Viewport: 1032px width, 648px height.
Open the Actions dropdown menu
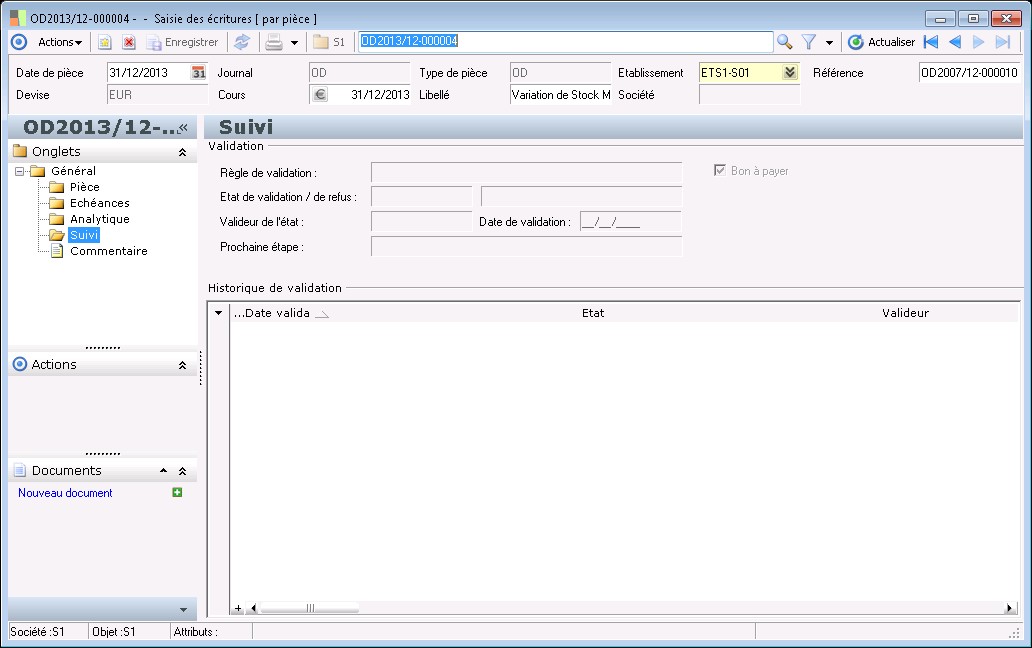coord(60,42)
